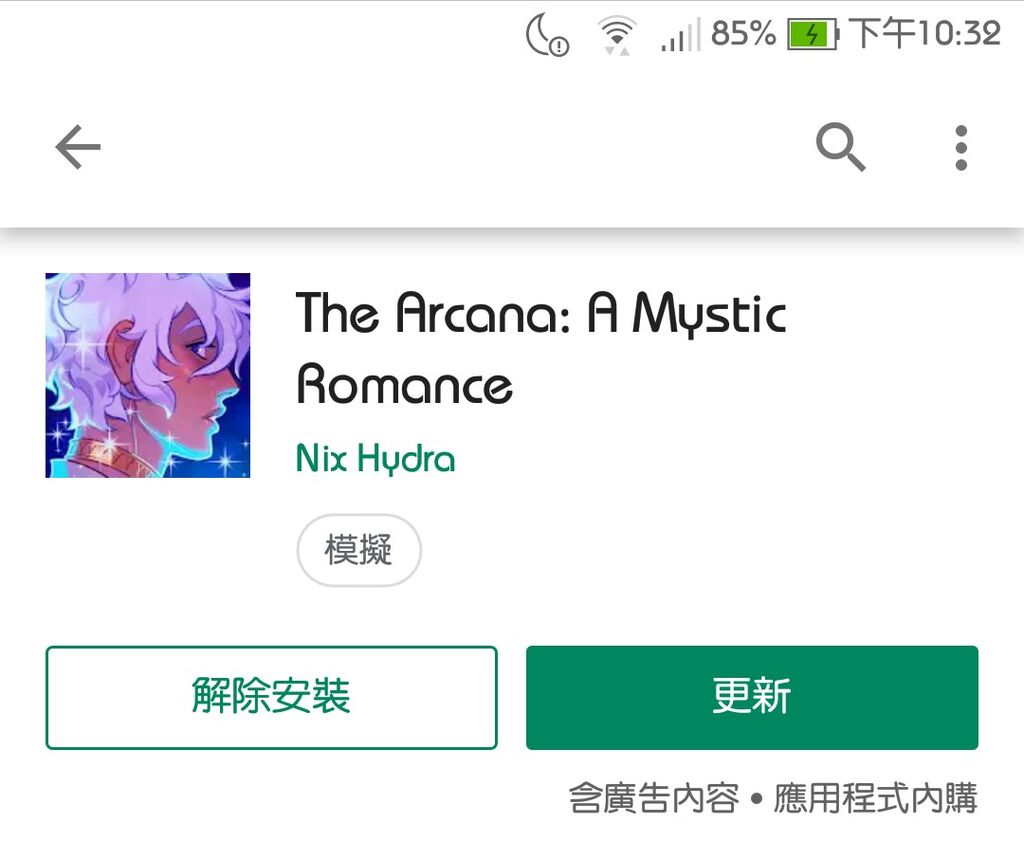The height and width of the screenshot is (841, 1024).
Task: Tap the 解除安裝 uninstall button
Action: tap(271, 697)
